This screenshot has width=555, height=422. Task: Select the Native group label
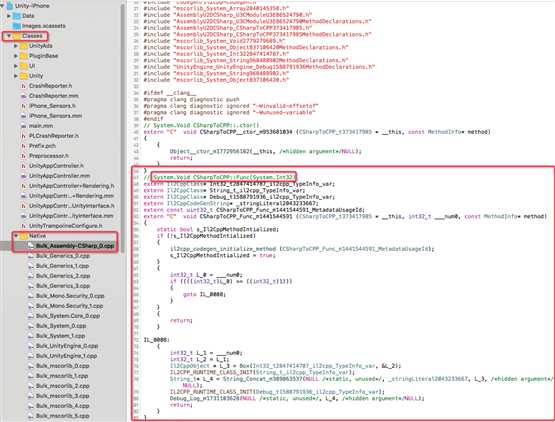(x=38, y=235)
